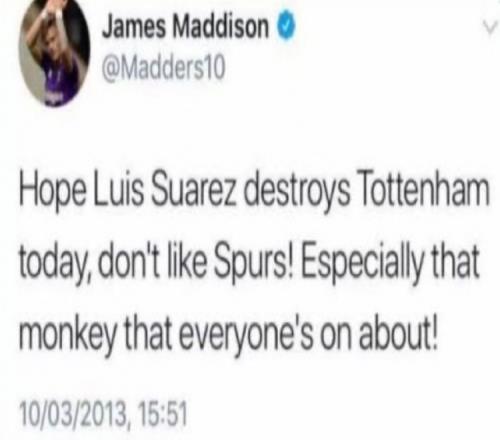This screenshot has height=440, width=500.
Task: Visit the @Madders10 handle link
Action: click(x=163, y=68)
